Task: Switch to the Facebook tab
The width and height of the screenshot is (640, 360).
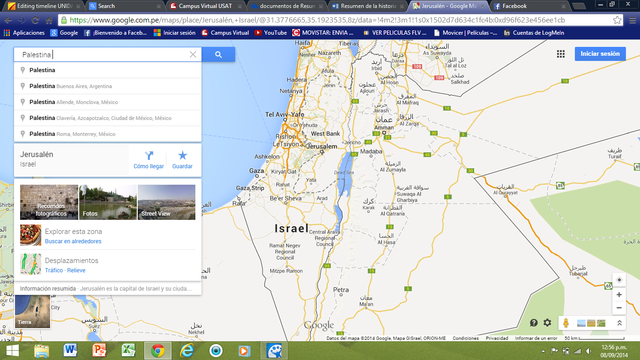Action: tap(529, 6)
